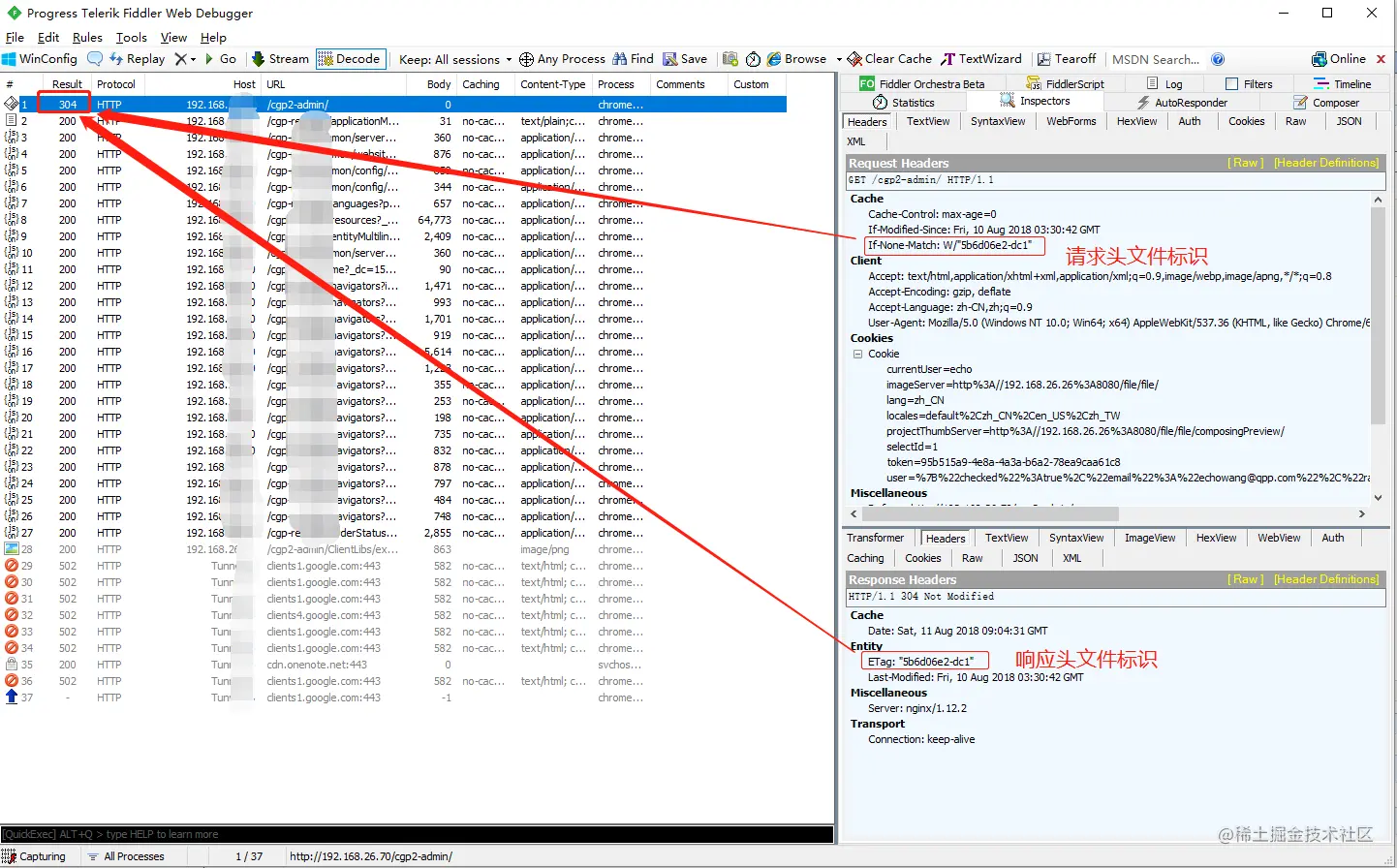Open dropdown arrow next to Browse
The height and width of the screenshot is (868, 1397).
[x=839, y=60]
